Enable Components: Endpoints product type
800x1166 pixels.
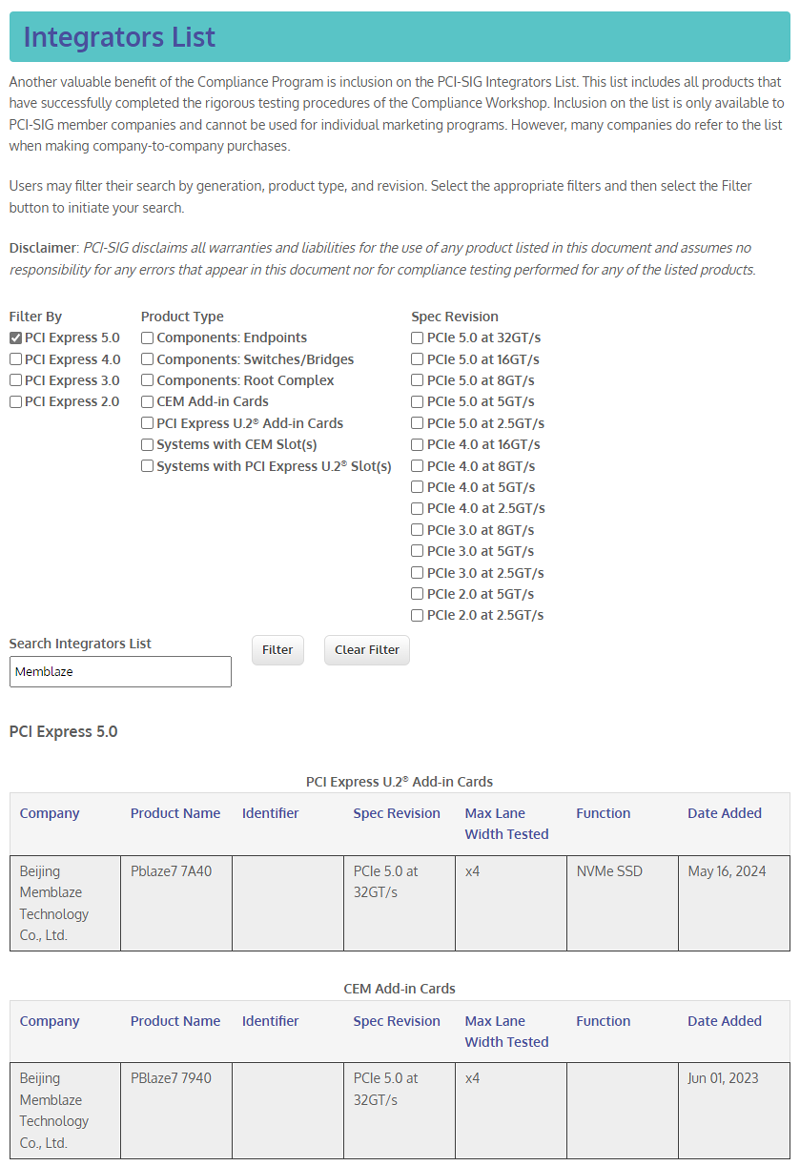147,338
